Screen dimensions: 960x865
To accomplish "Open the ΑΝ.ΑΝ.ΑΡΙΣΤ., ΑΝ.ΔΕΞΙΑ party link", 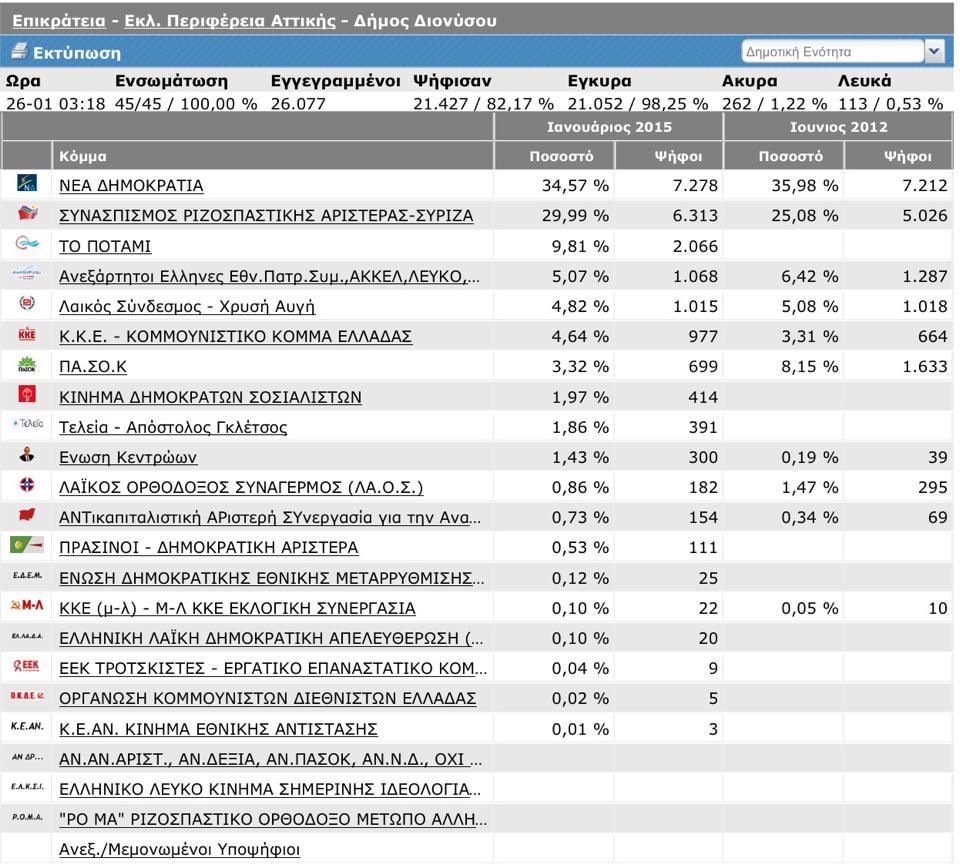I will (x=271, y=759).
